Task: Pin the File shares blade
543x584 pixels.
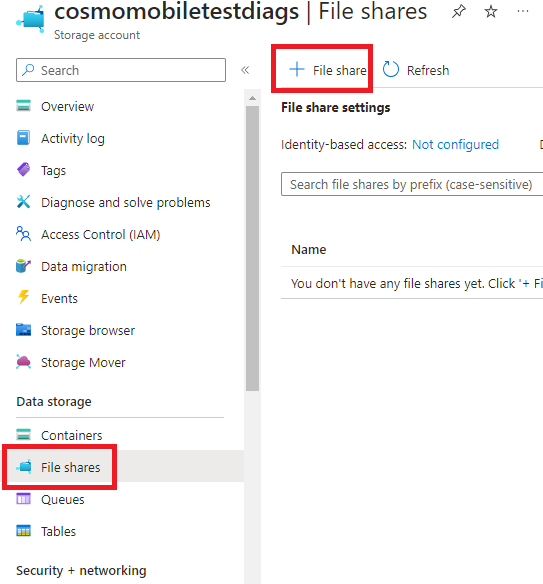Action: (x=458, y=12)
